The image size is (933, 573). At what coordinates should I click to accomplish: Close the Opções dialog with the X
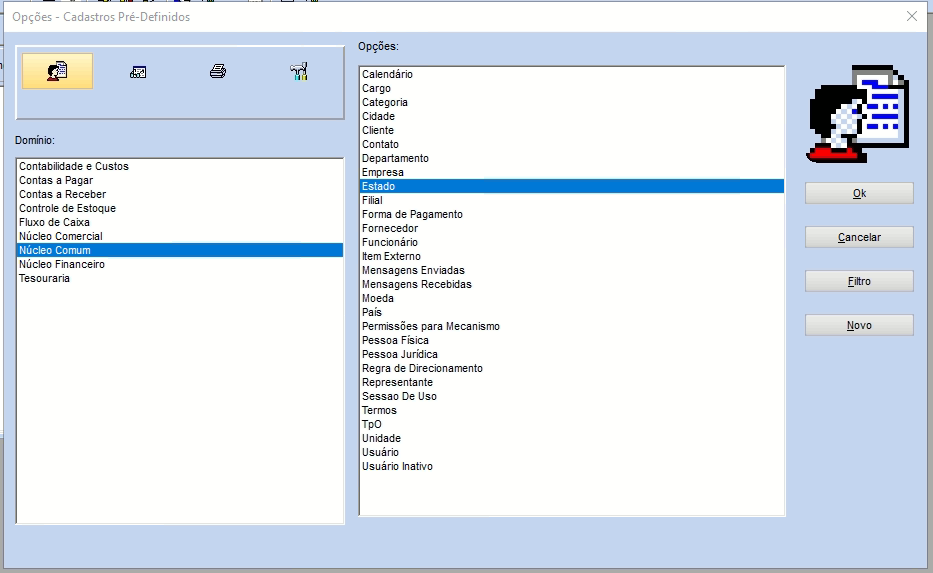pyautogui.click(x=912, y=17)
